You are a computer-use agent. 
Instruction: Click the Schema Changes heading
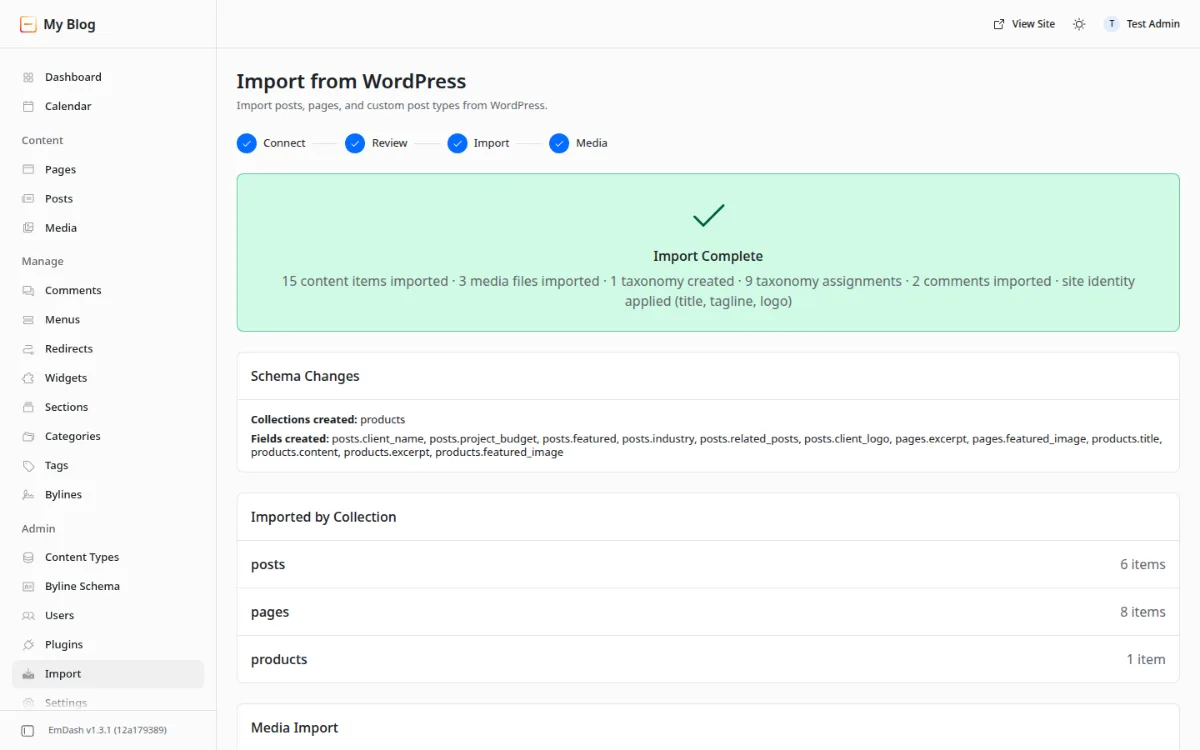point(305,376)
